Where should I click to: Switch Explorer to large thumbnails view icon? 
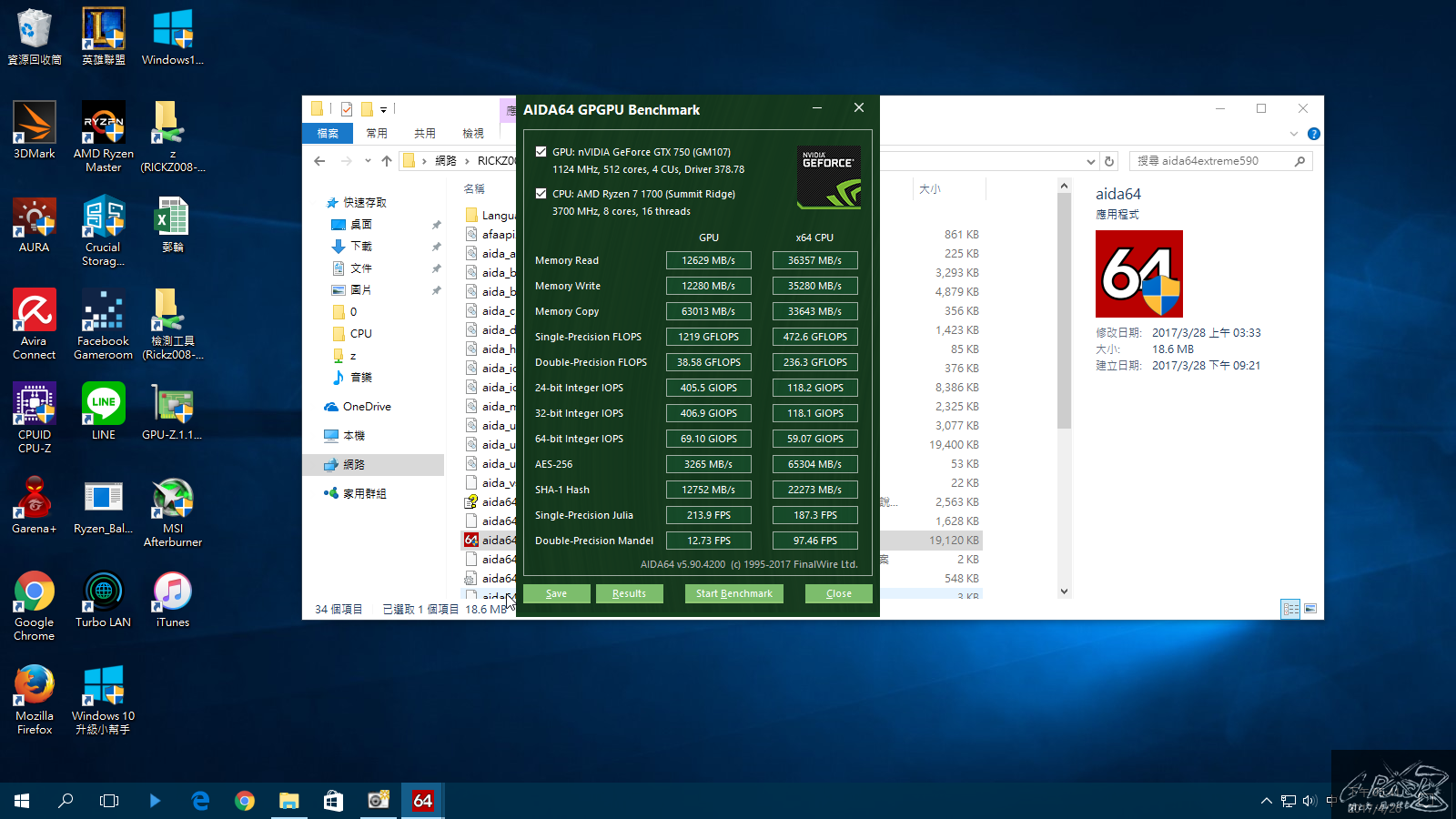pos(1310,609)
